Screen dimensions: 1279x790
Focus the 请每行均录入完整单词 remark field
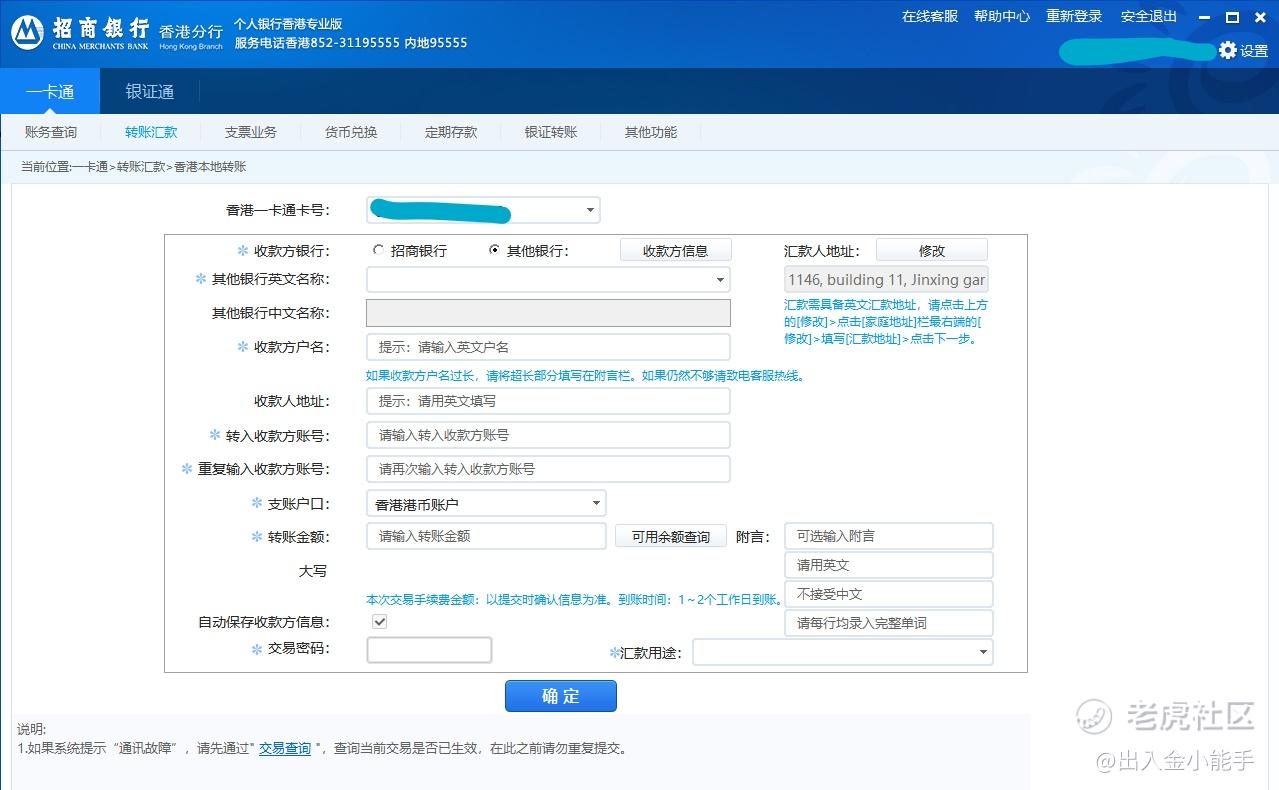click(x=889, y=623)
